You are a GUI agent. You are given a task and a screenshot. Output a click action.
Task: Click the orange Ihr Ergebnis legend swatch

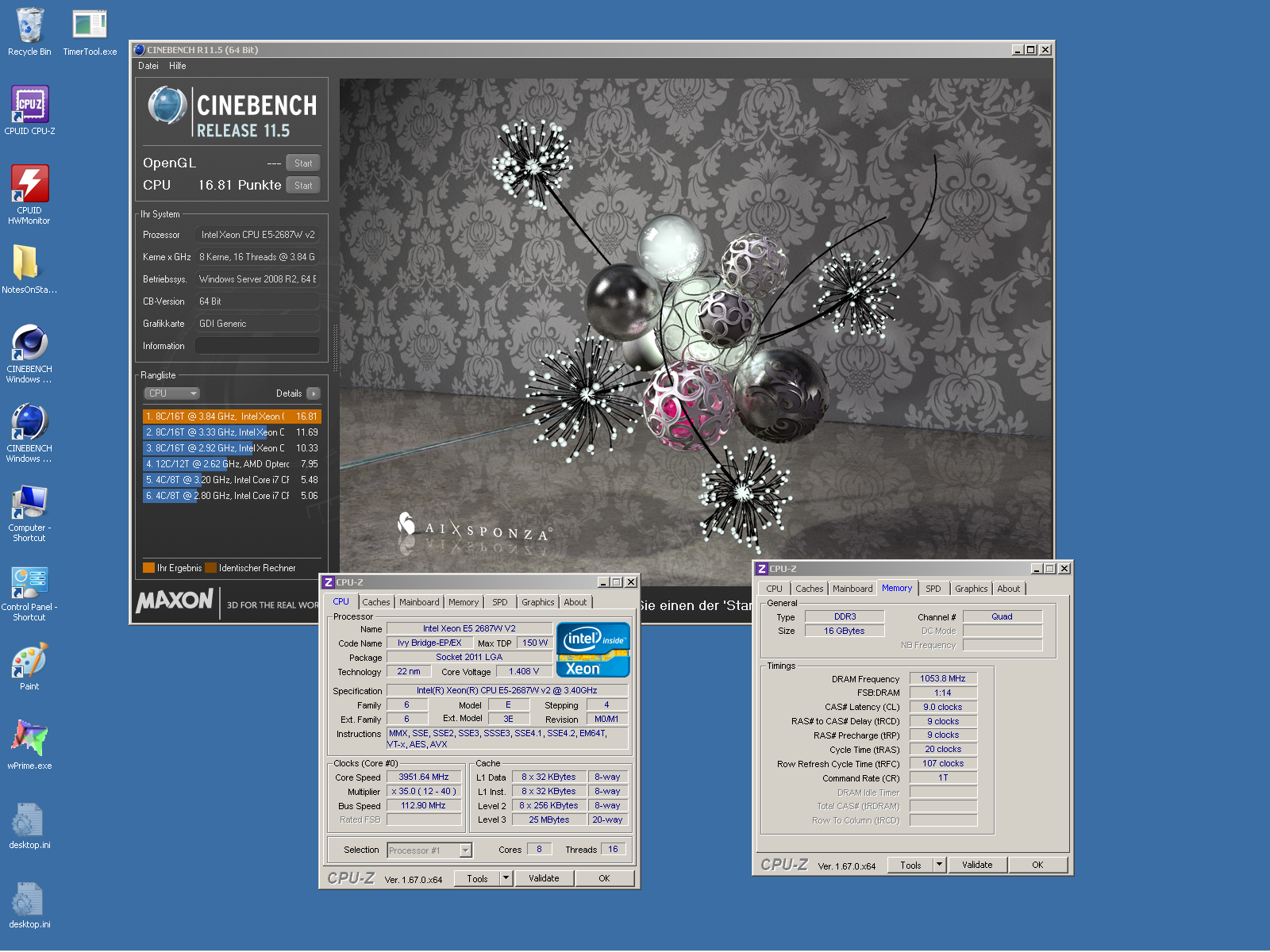(148, 568)
